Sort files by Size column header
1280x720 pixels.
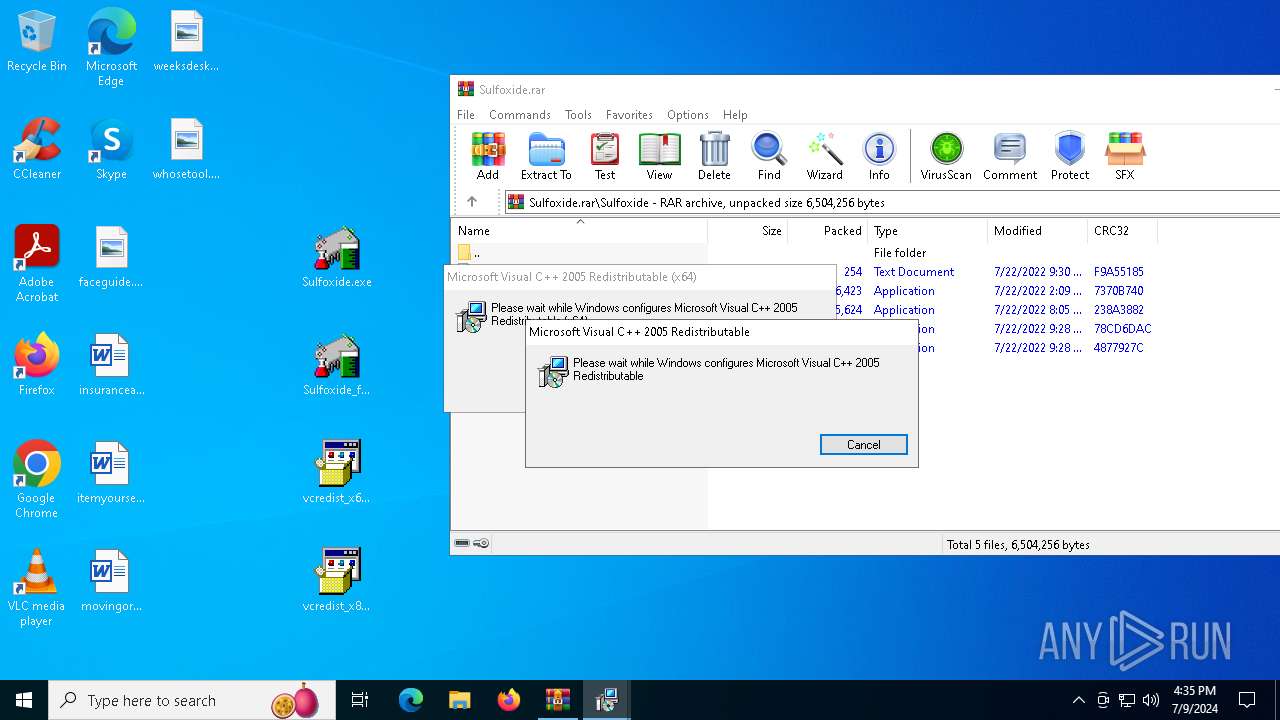[x=748, y=231]
